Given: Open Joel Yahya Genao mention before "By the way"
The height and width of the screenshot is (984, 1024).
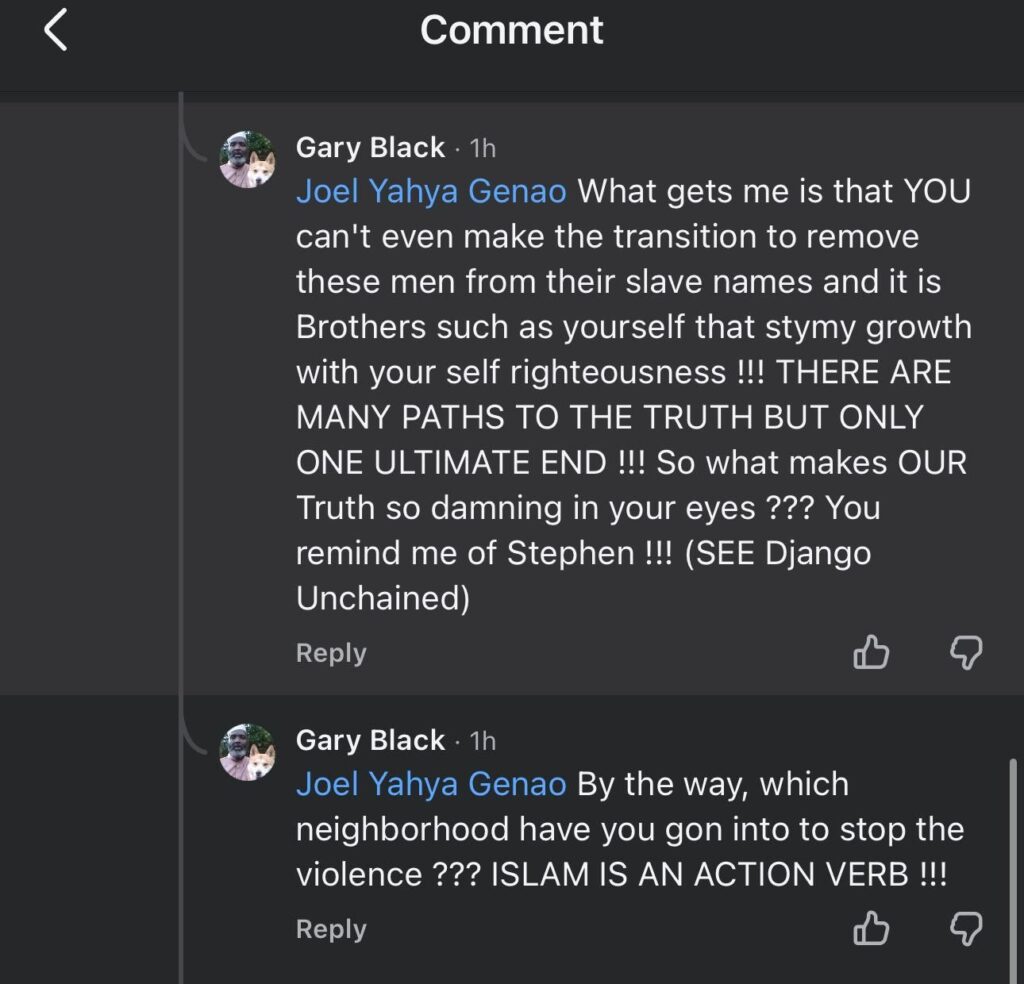Looking at the screenshot, I should point(431,784).
